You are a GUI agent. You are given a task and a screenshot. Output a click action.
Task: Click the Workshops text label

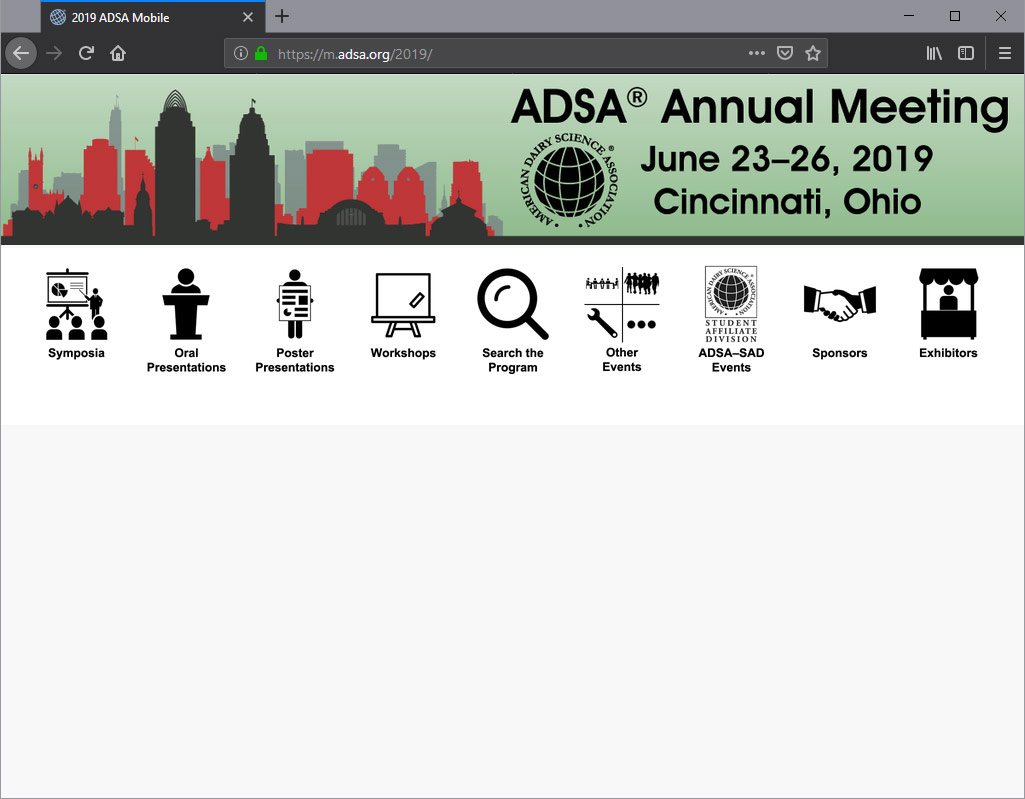pos(403,353)
